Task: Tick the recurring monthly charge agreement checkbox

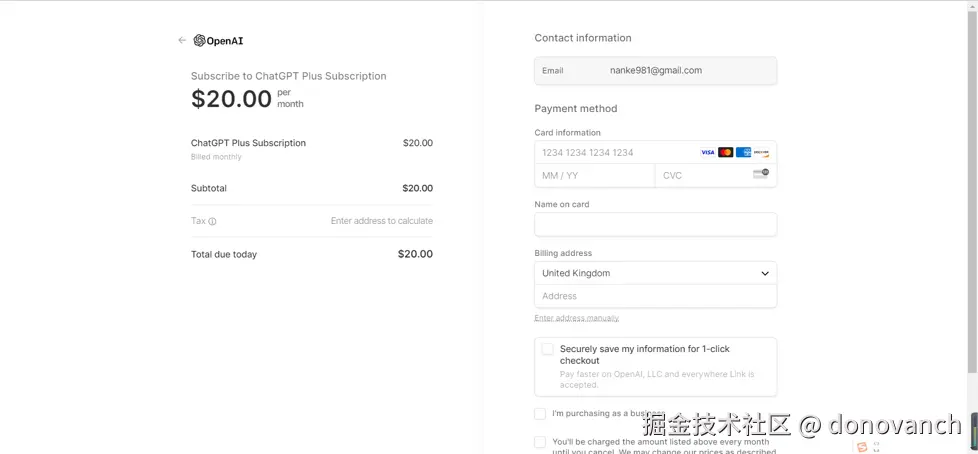Action: pos(540,442)
